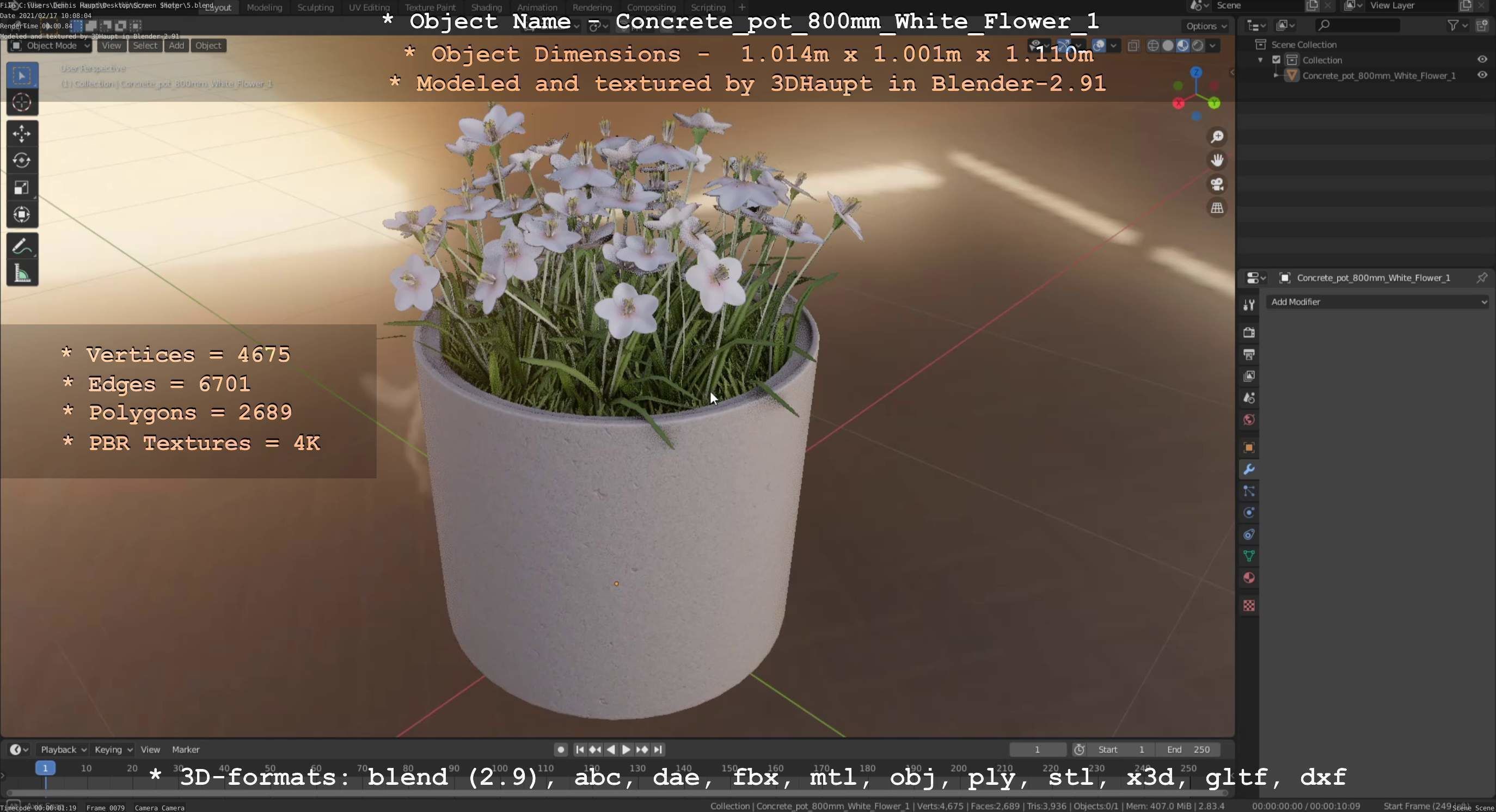Select the Select Box tool

[22, 76]
